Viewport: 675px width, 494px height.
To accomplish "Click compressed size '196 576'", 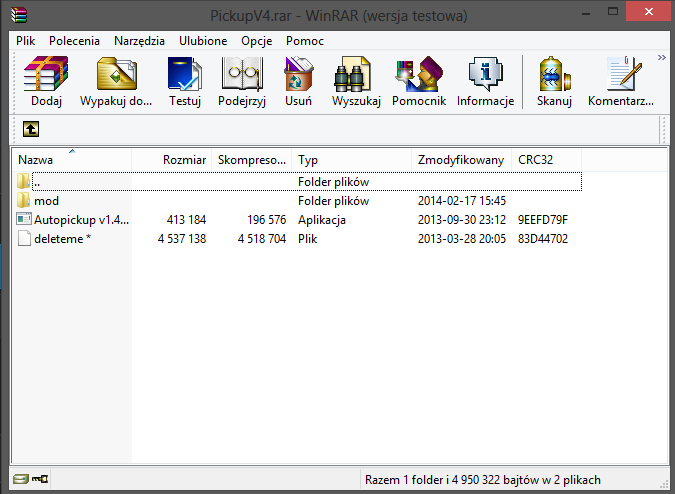I will (x=266, y=220).
